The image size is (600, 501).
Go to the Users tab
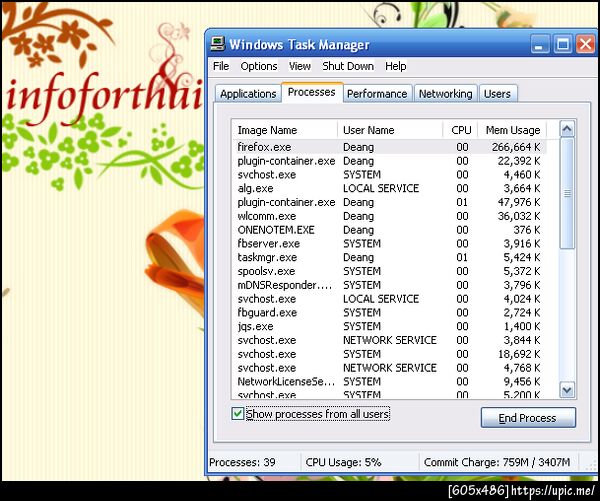497,94
